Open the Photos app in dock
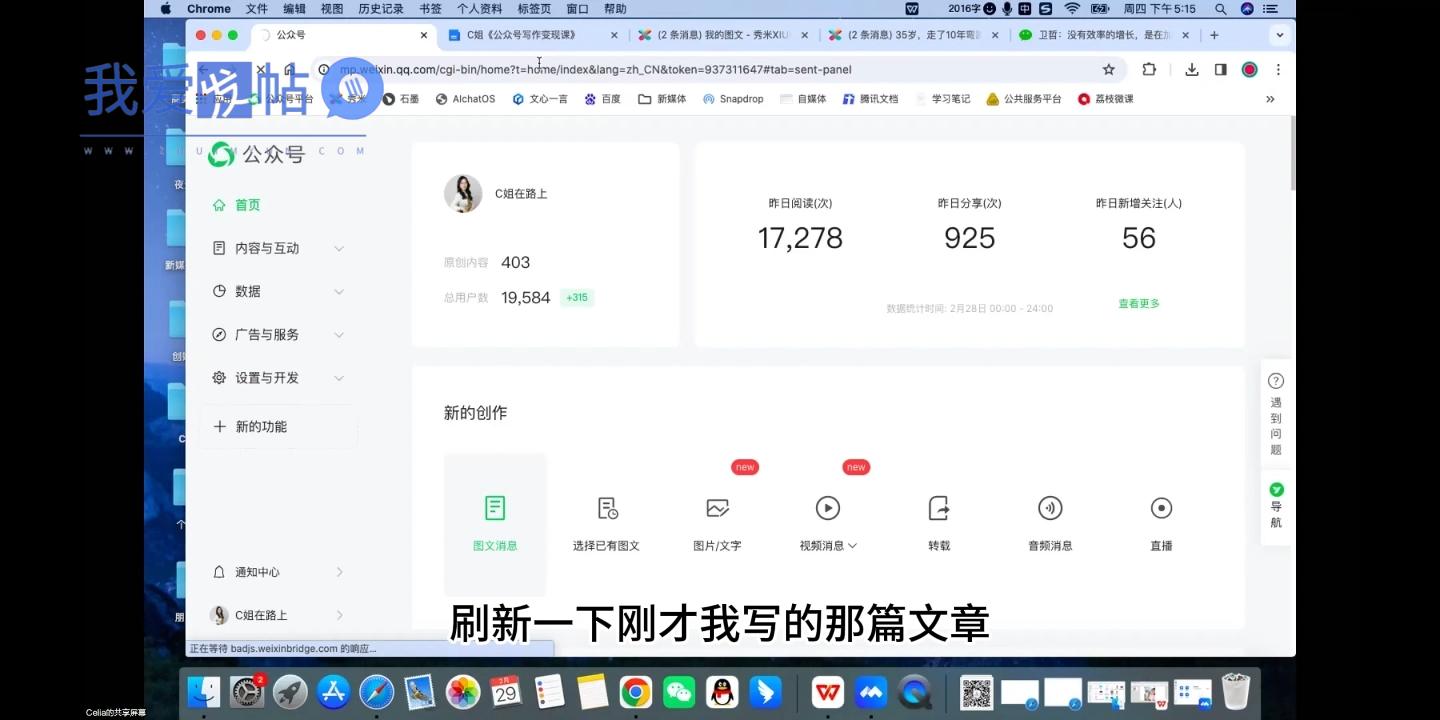 pos(463,691)
